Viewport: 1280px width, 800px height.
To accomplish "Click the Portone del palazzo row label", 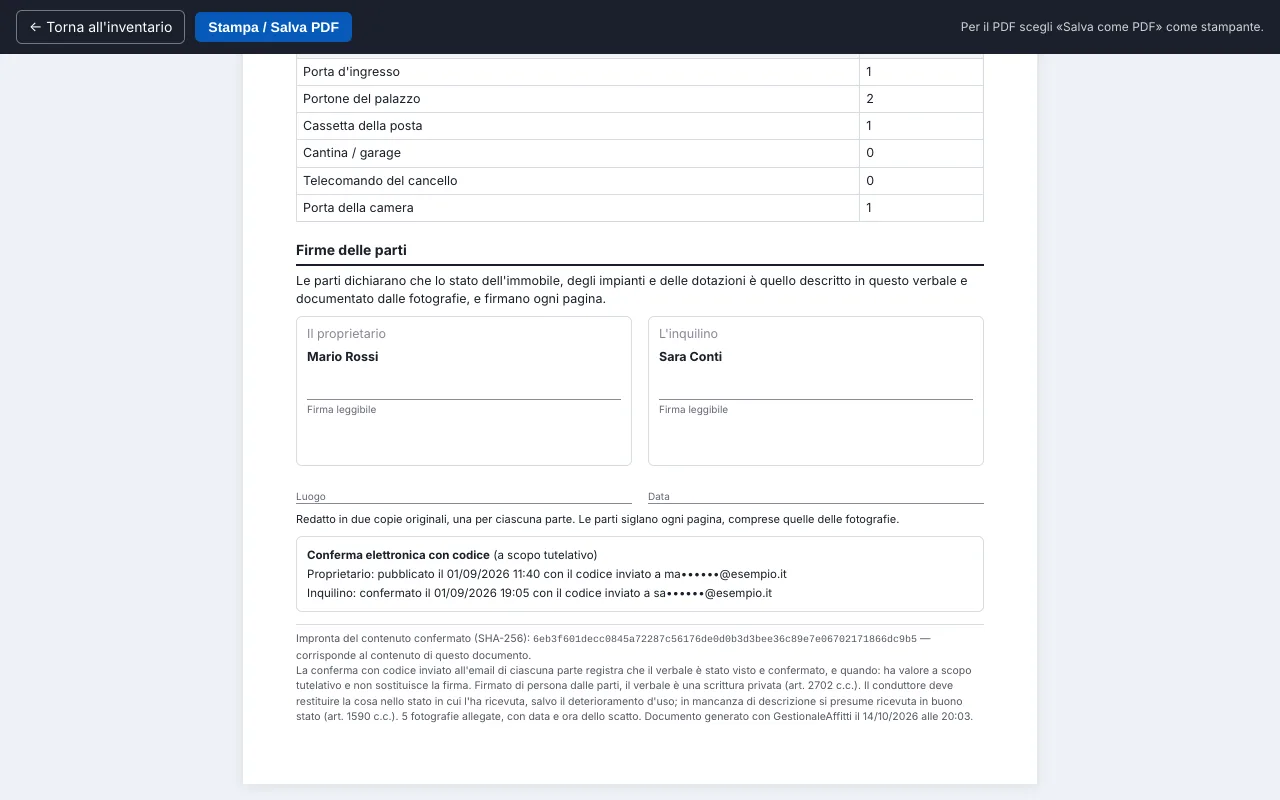I will (362, 99).
